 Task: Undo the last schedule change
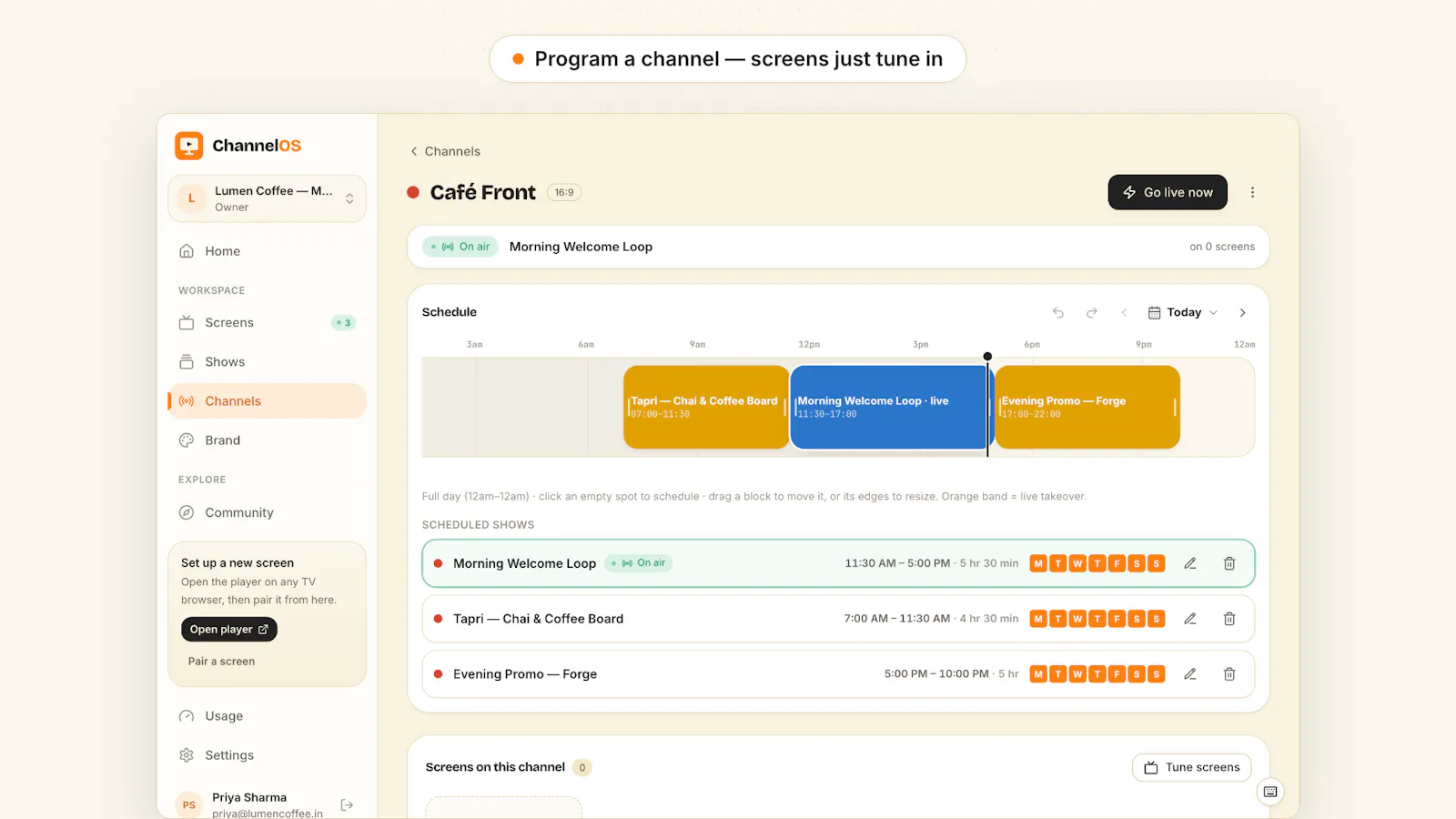(1058, 313)
